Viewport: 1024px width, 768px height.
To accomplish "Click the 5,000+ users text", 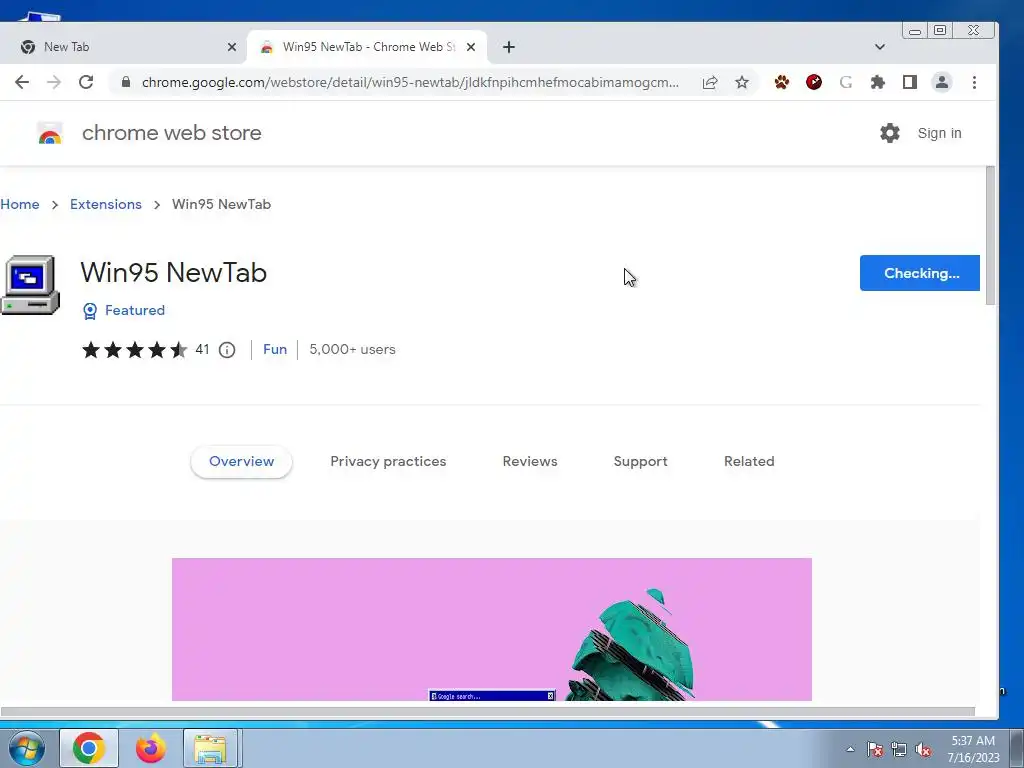I will click(x=352, y=349).
